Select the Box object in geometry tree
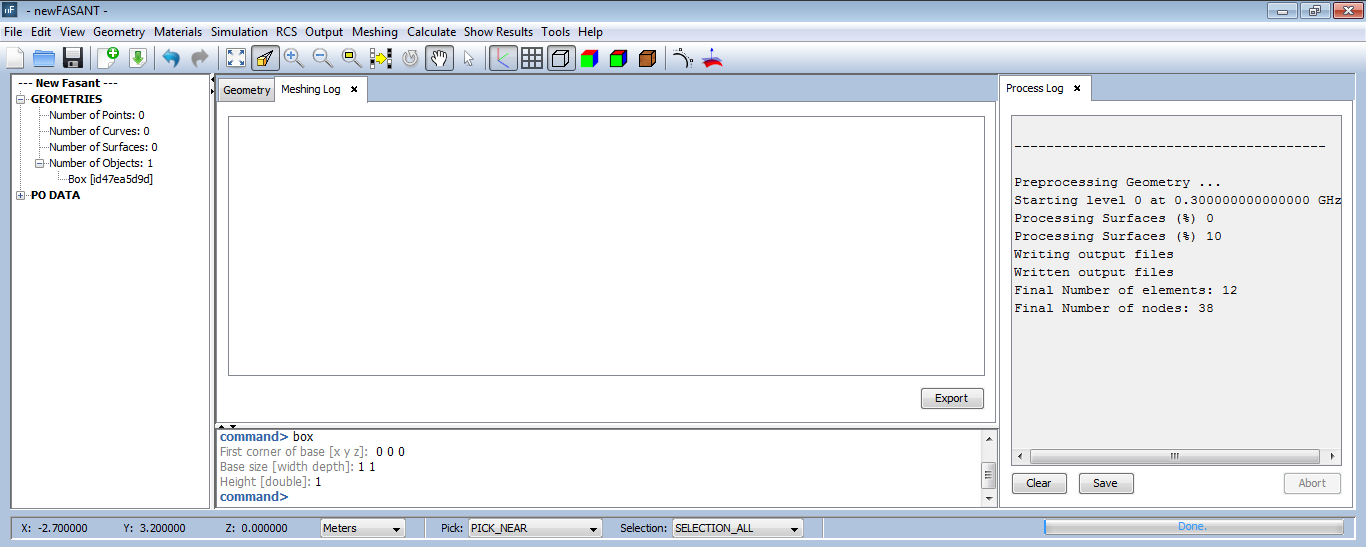The width and height of the screenshot is (1366, 547). [x=110, y=179]
